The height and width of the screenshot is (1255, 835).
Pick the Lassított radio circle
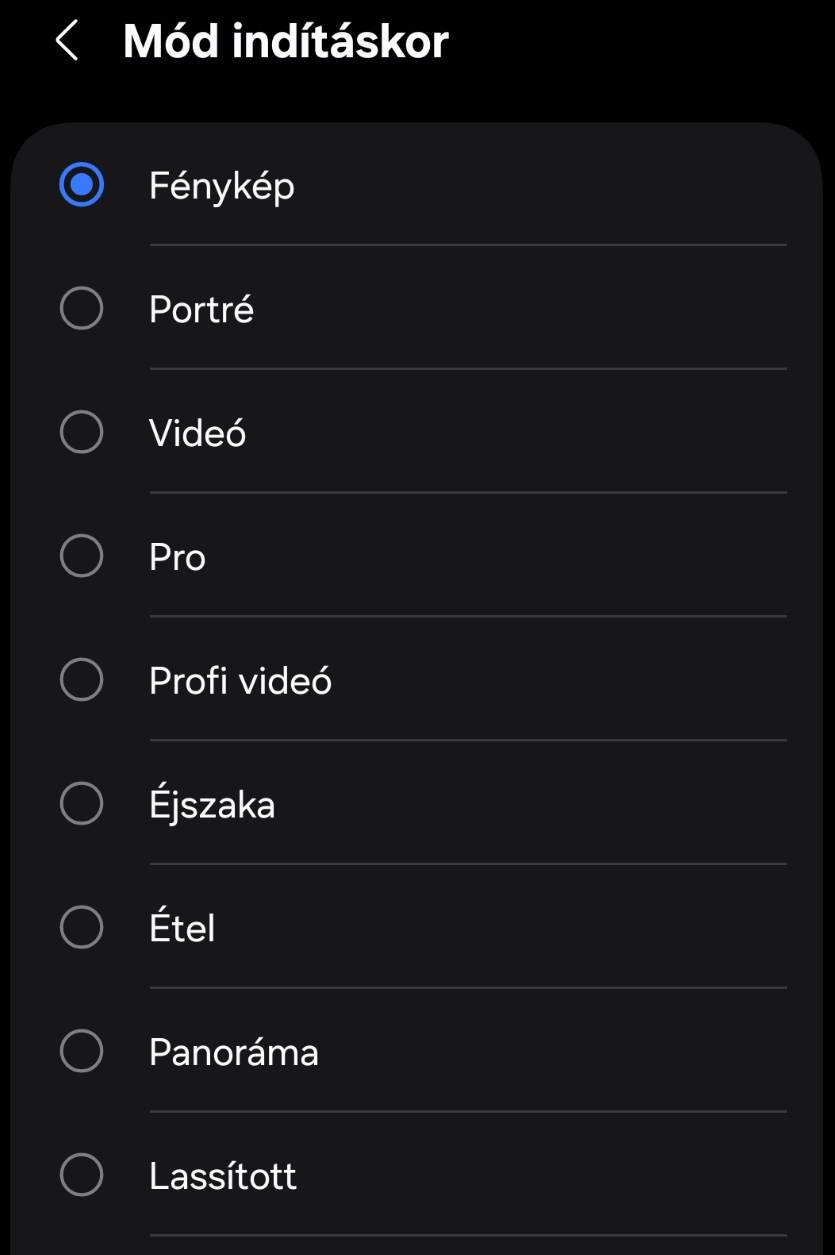tap(81, 1175)
